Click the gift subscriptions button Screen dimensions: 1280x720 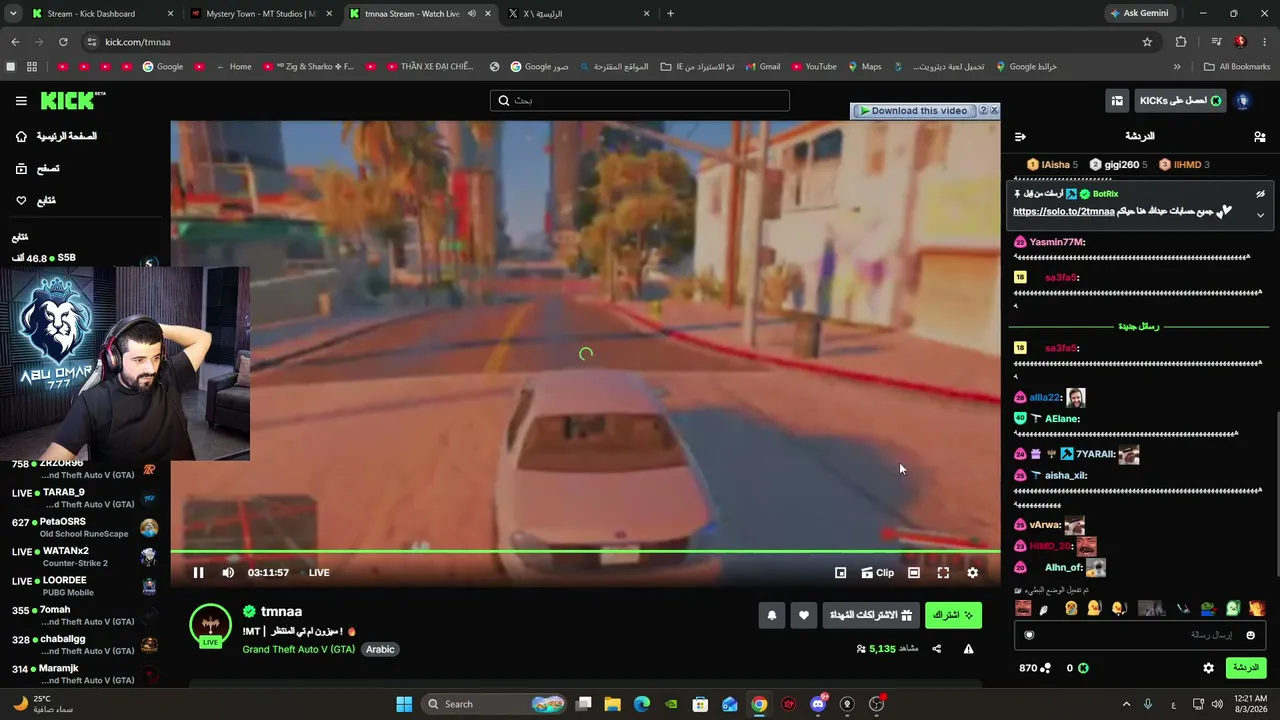pos(871,615)
